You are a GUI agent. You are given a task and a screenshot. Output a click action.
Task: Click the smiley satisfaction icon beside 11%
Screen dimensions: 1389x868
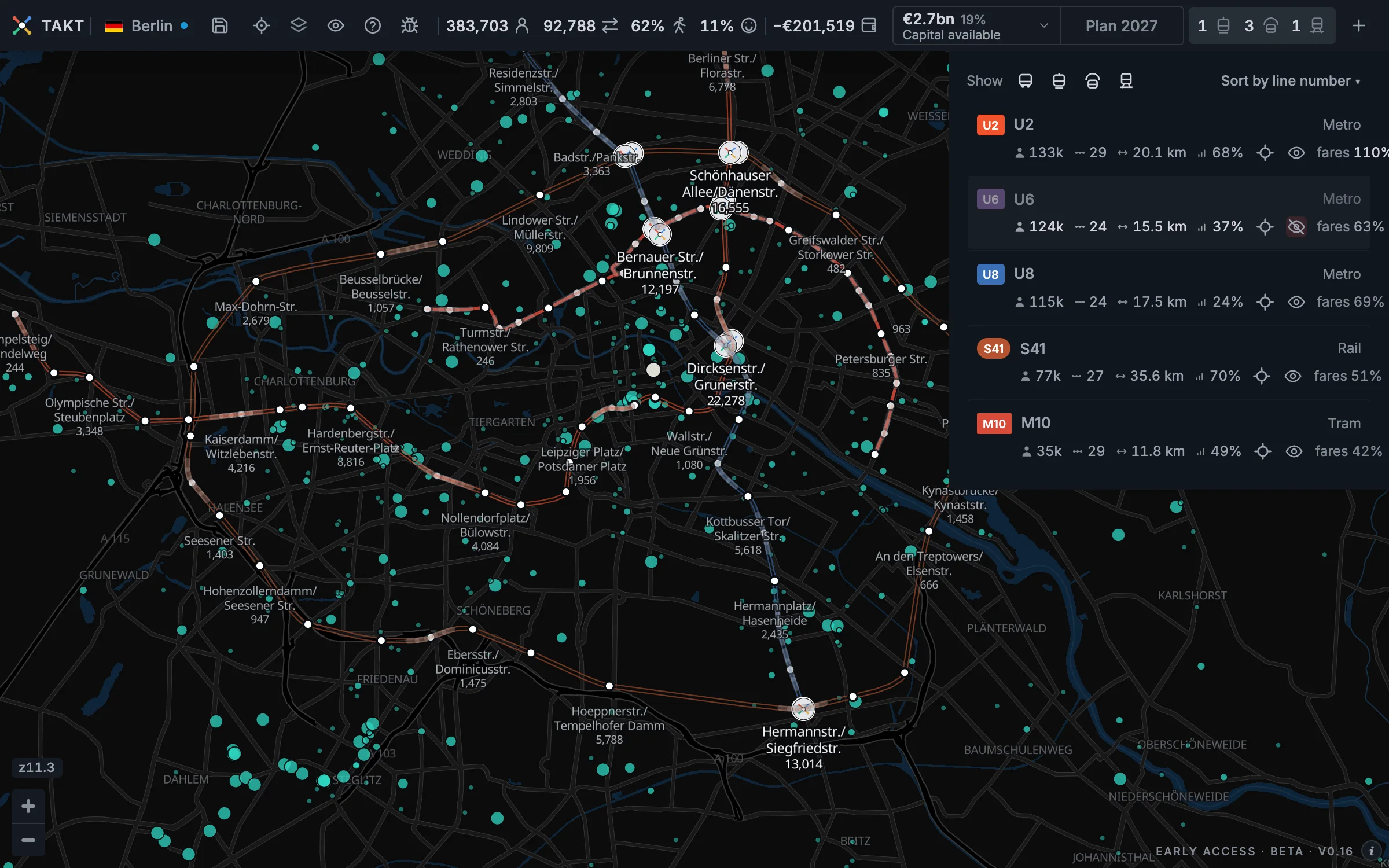(749, 25)
